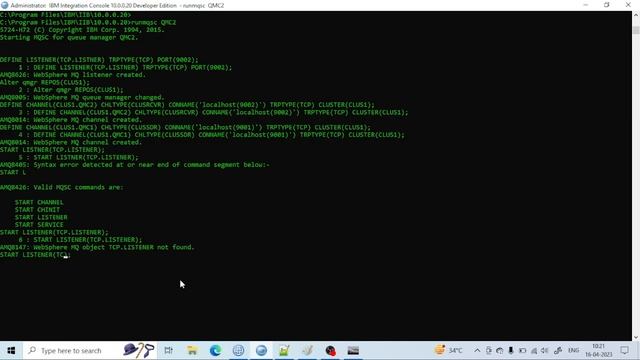
Task: Open the feather-like app icon on taskbar
Action: (x=307, y=351)
